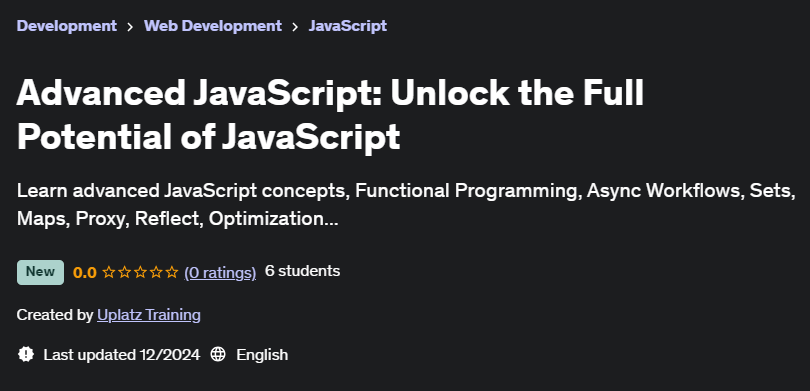Click the course description starting 'Learn advanced JavaScript'
The height and width of the screenshot is (391, 810).
click(406, 205)
